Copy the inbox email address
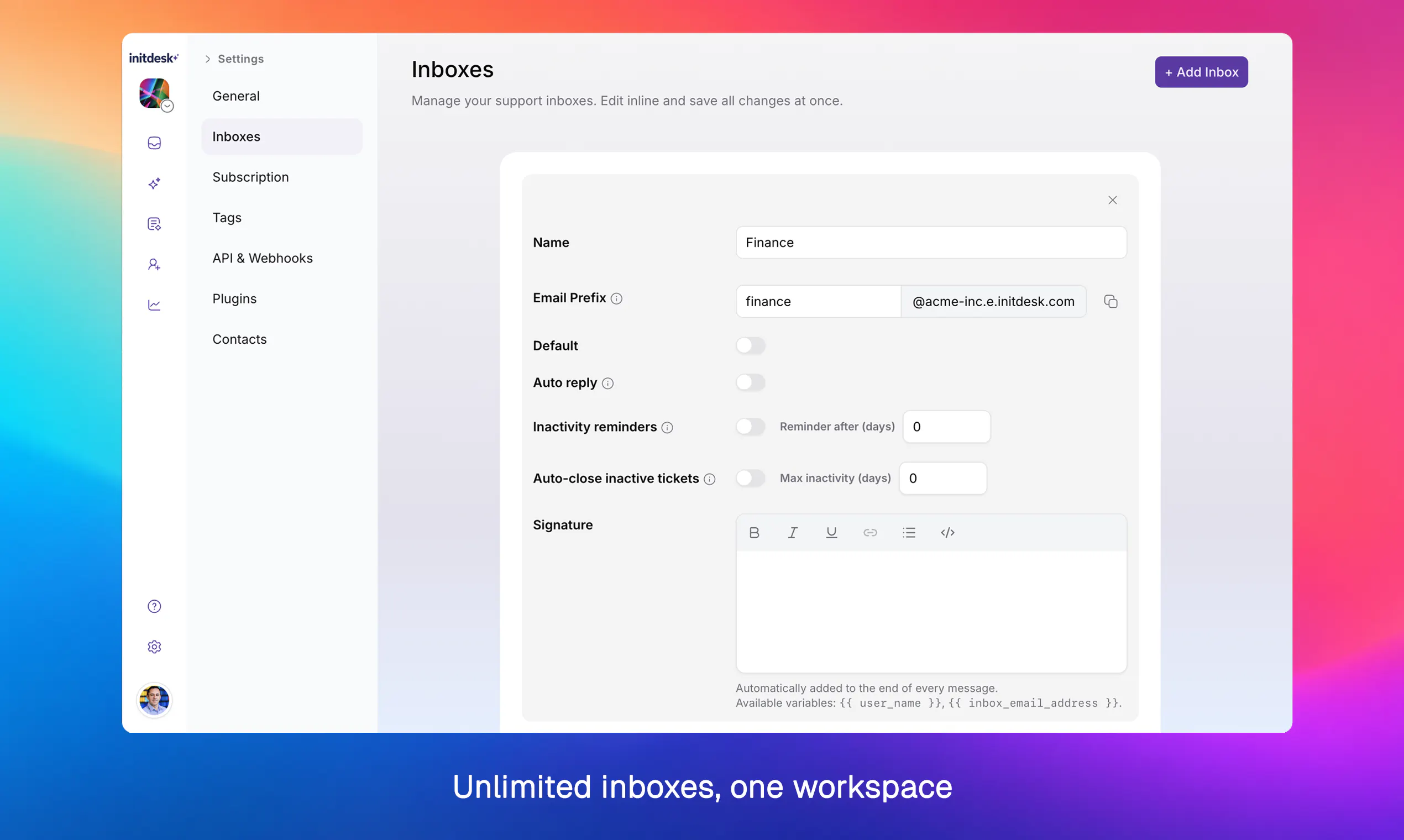This screenshot has width=1404, height=840. [1110, 301]
